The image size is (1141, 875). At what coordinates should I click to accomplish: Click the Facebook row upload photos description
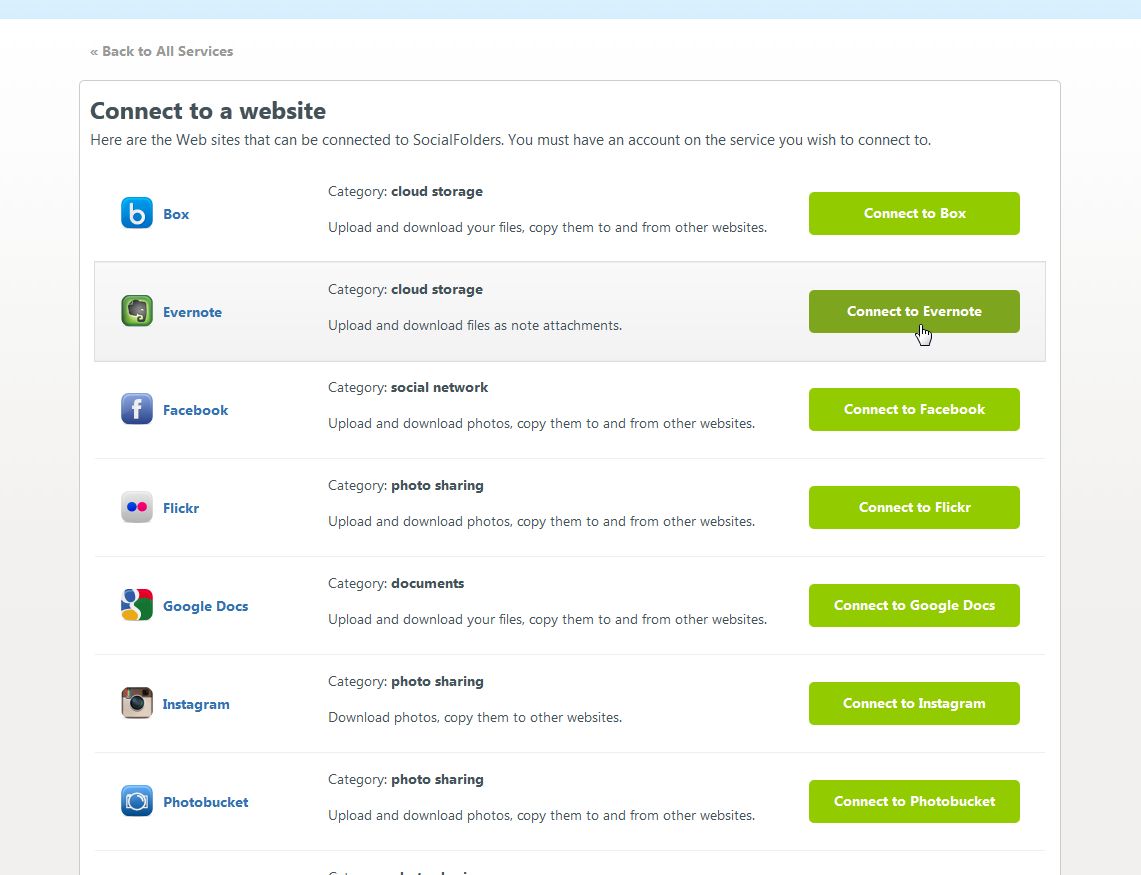[541, 424]
